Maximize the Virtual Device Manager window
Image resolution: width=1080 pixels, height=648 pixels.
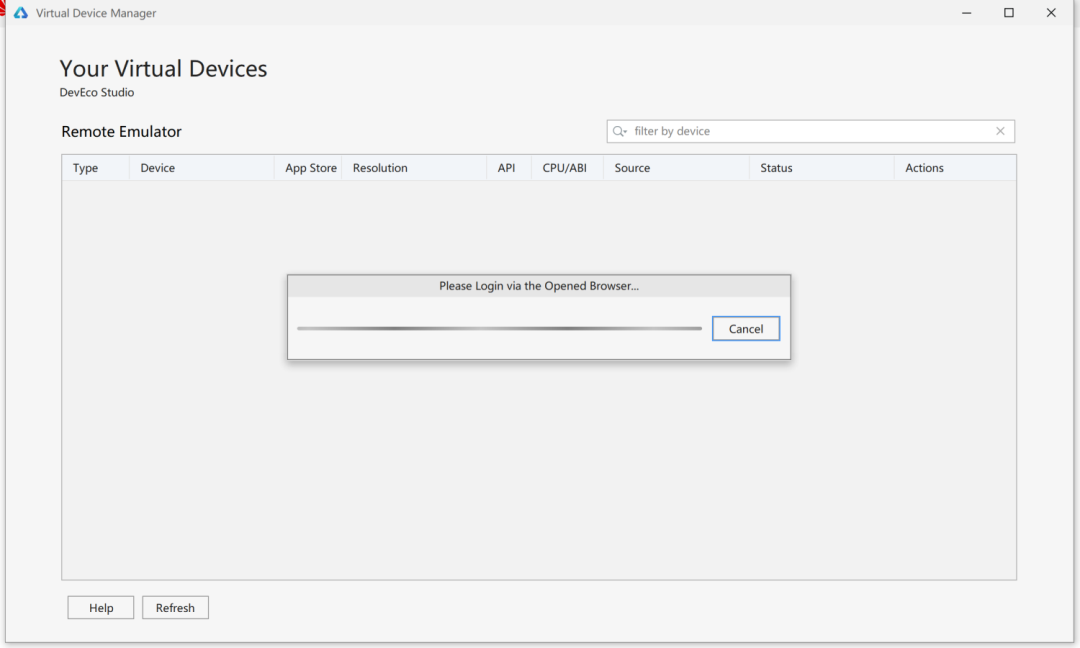[x=1008, y=13]
